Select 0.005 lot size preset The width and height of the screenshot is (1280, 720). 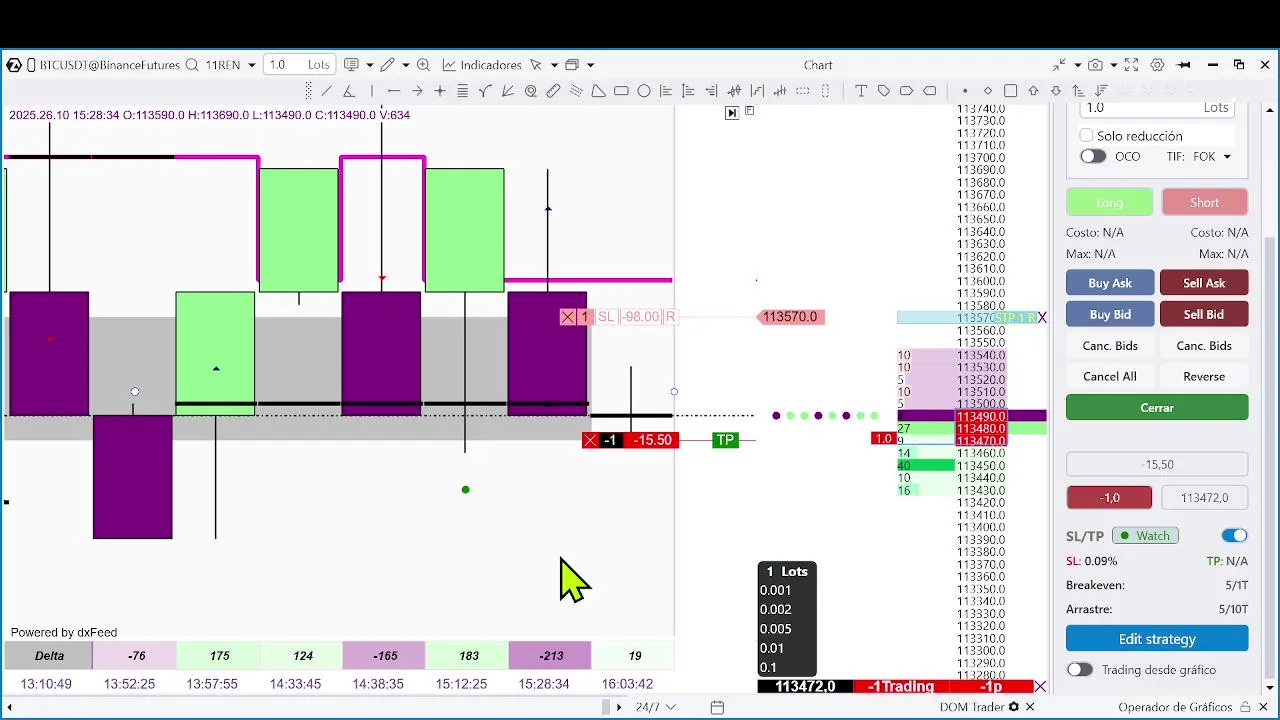click(x=776, y=629)
